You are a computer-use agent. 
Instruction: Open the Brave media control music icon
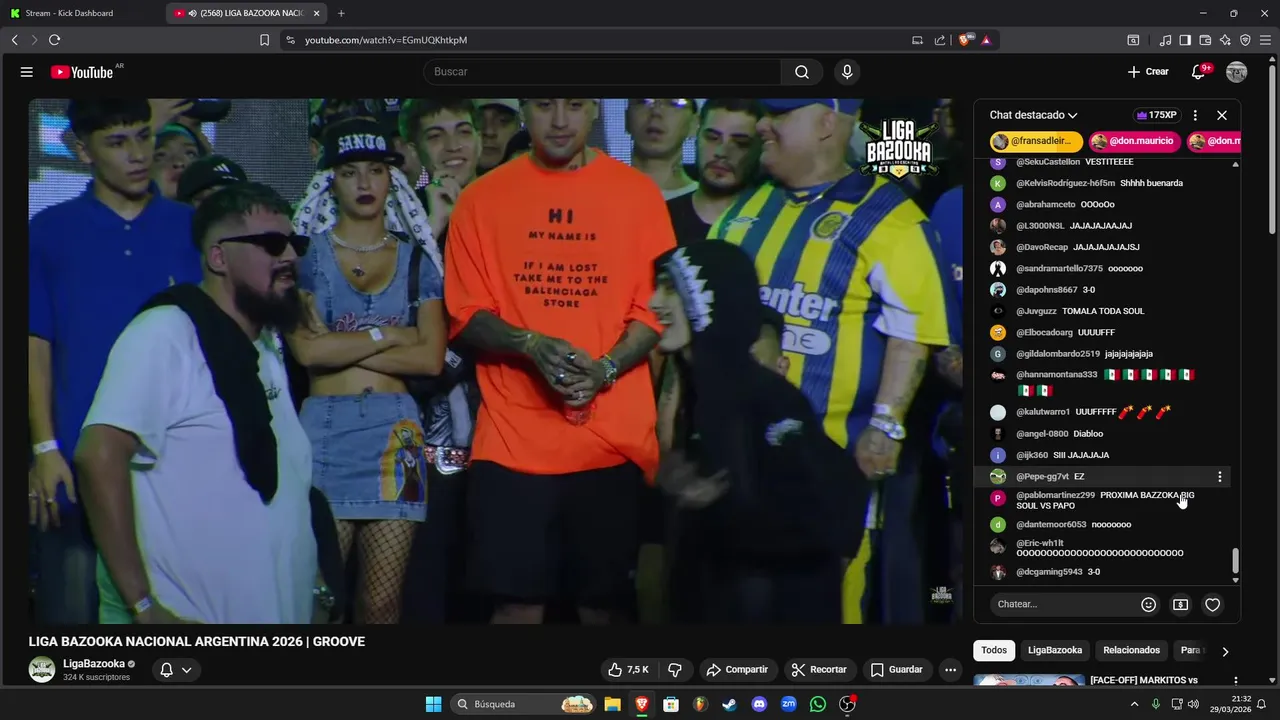coord(1165,40)
